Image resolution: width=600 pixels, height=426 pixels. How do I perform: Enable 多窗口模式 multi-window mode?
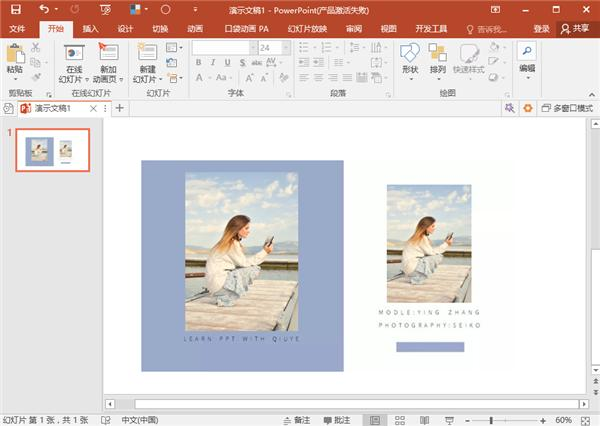(x=567, y=108)
